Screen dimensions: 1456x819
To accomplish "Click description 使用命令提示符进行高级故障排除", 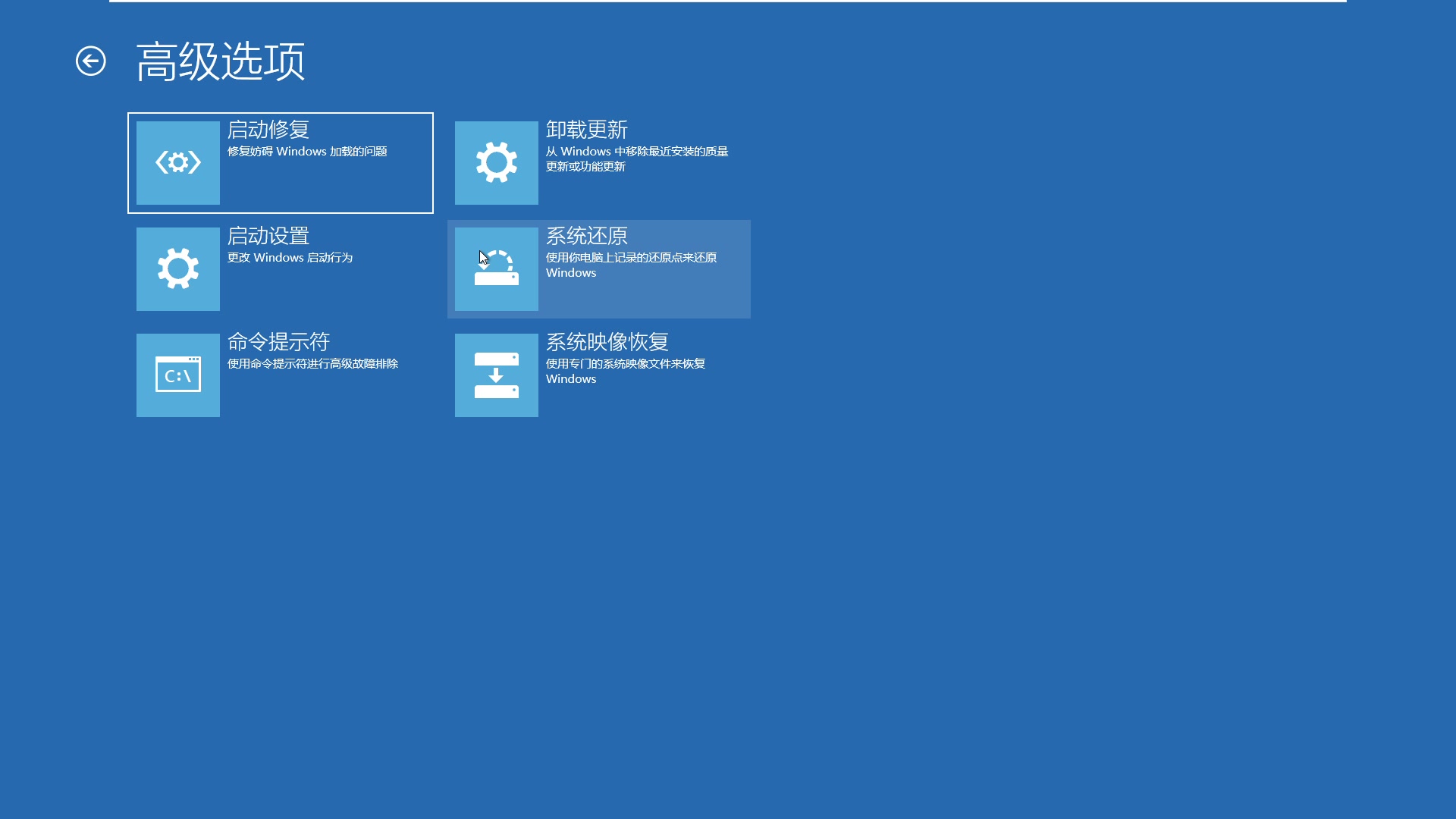I will click(313, 364).
